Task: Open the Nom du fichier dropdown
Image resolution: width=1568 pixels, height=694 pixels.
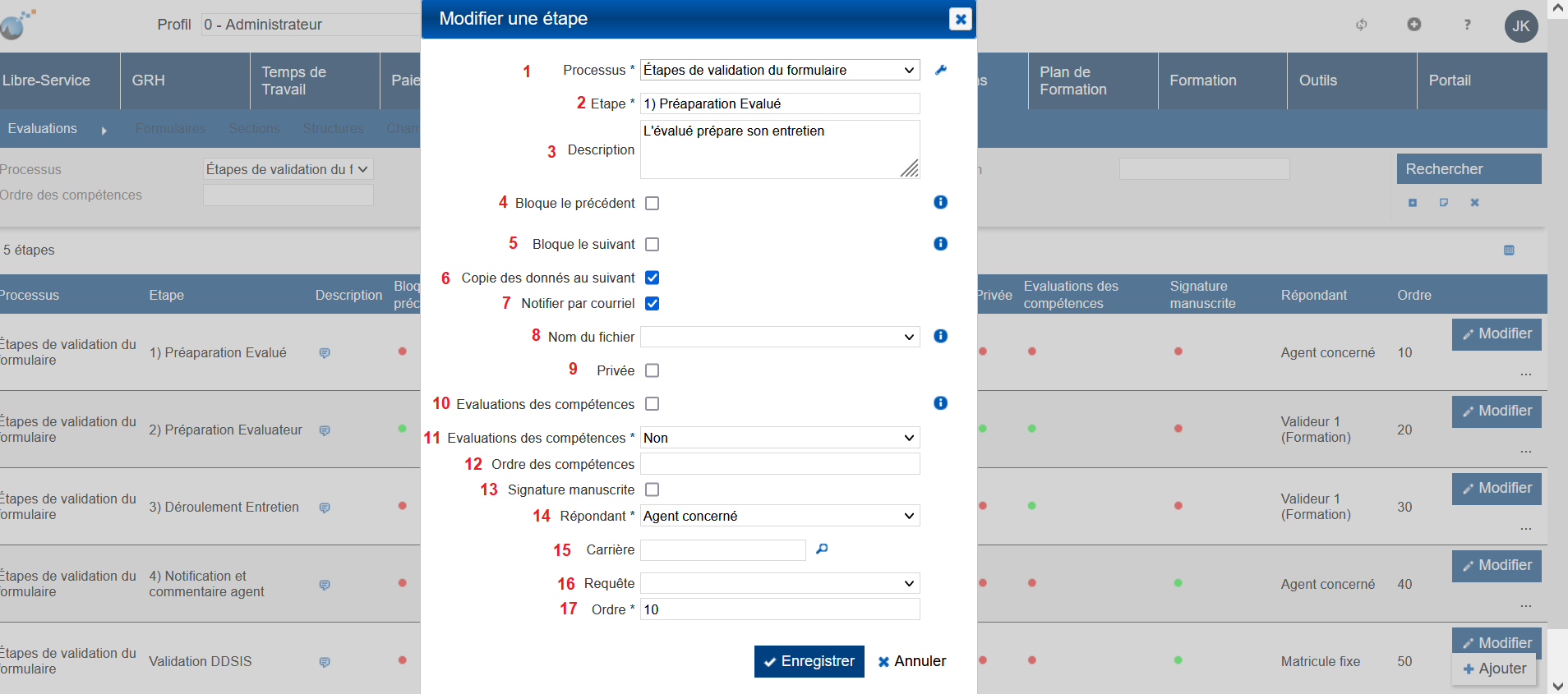Action: 779,337
